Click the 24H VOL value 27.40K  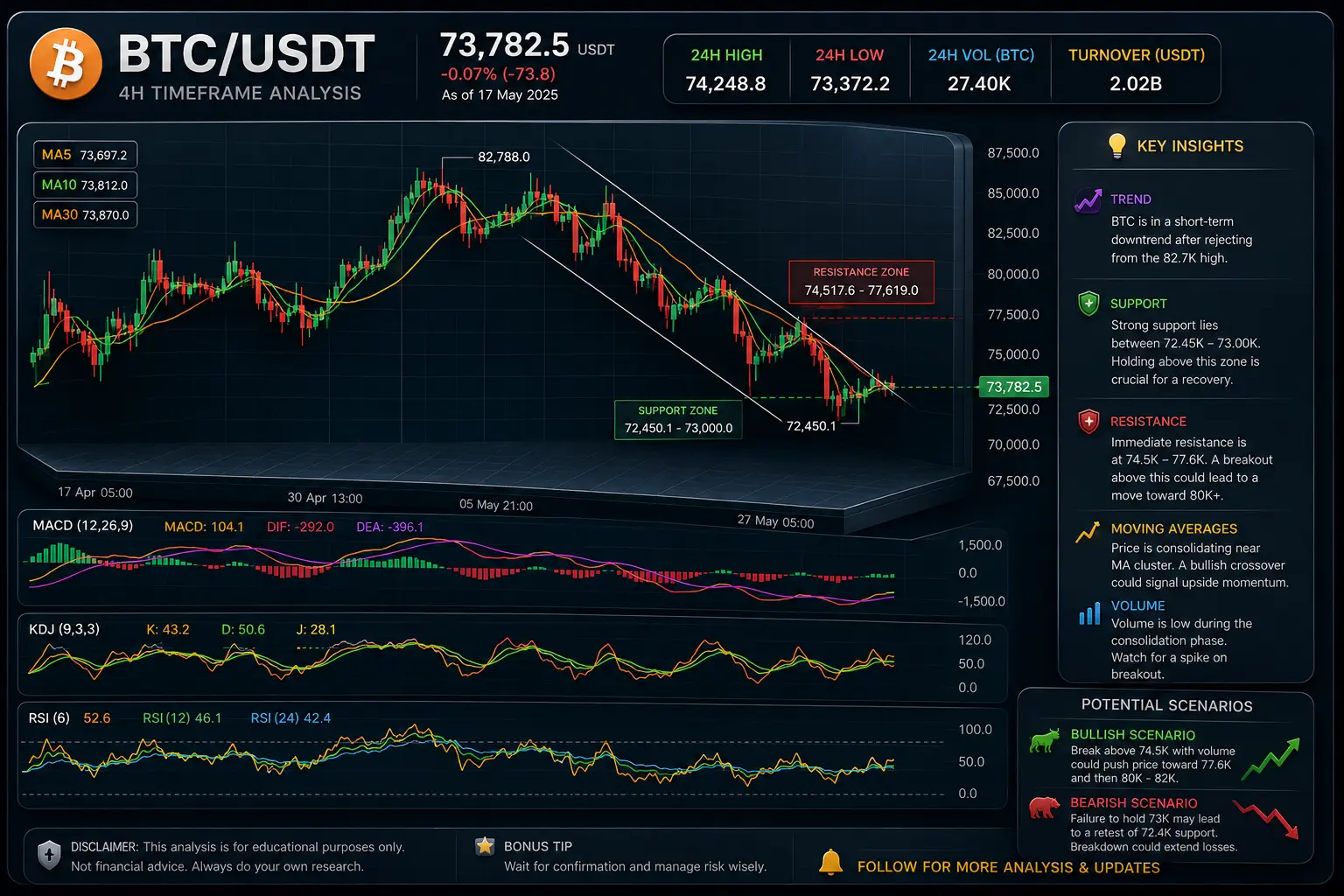[979, 84]
